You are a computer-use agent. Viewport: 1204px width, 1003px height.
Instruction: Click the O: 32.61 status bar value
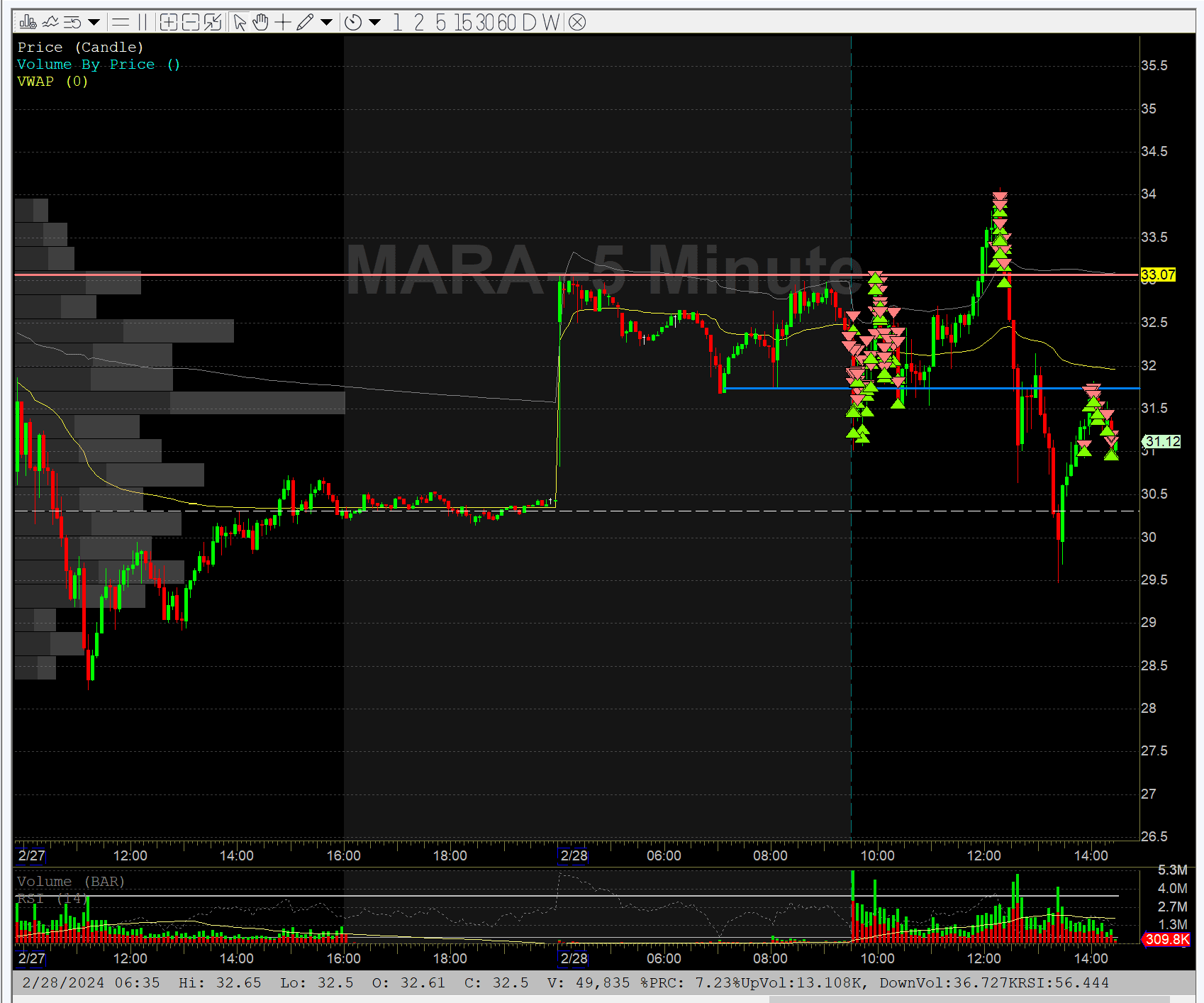click(408, 983)
